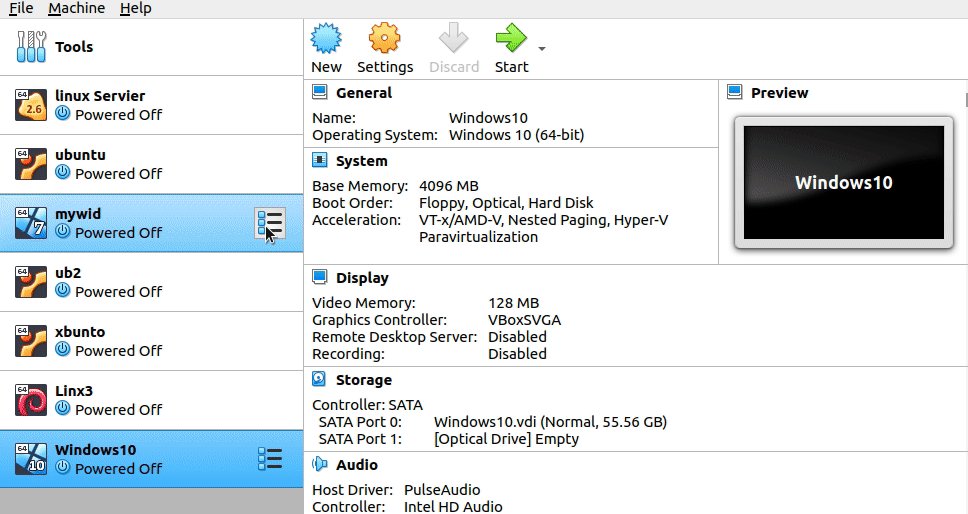968x514 pixels.
Task: Click the System section chip icon
Action: pyautogui.click(x=319, y=160)
